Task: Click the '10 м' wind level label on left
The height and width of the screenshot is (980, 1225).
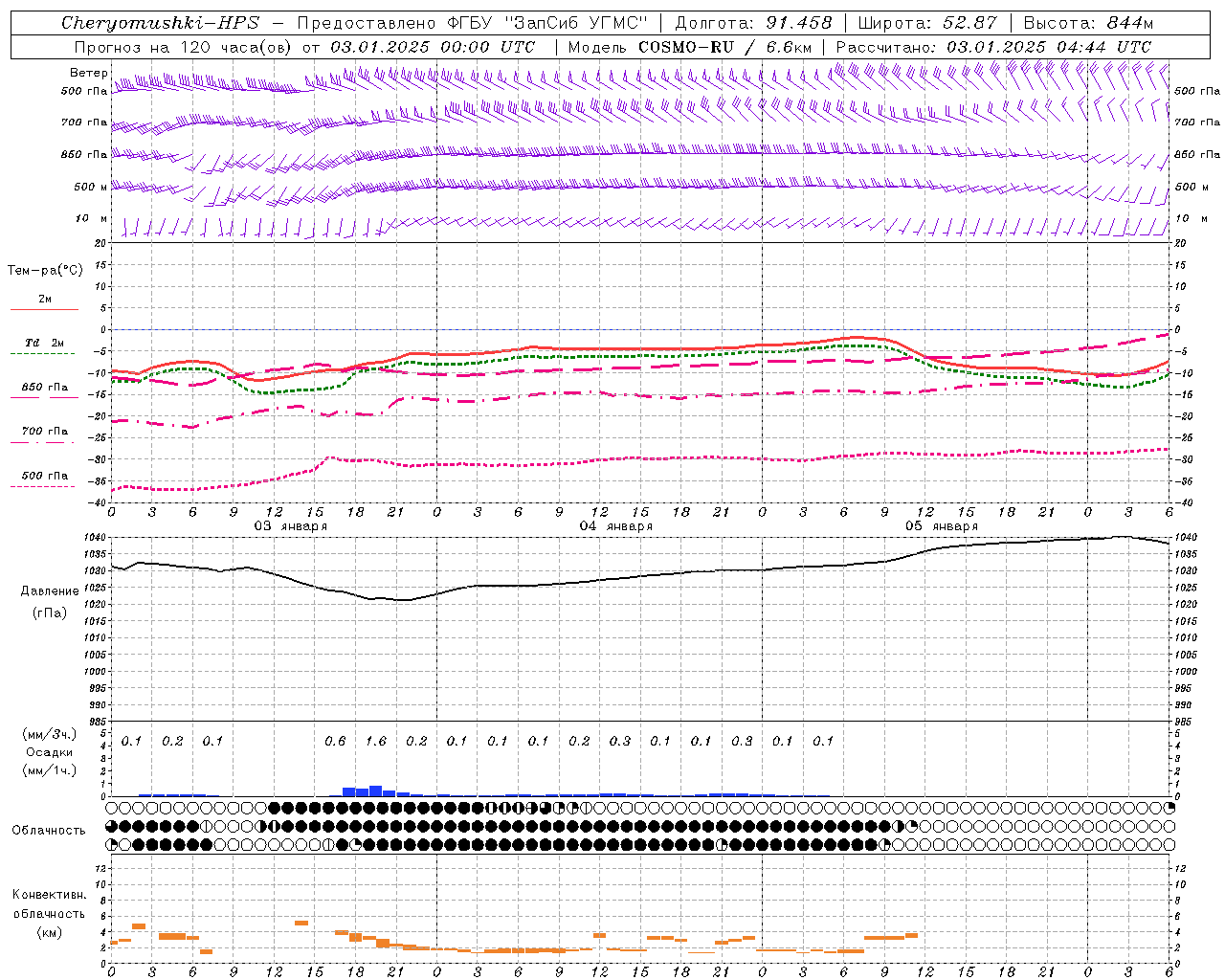Action: [92, 219]
